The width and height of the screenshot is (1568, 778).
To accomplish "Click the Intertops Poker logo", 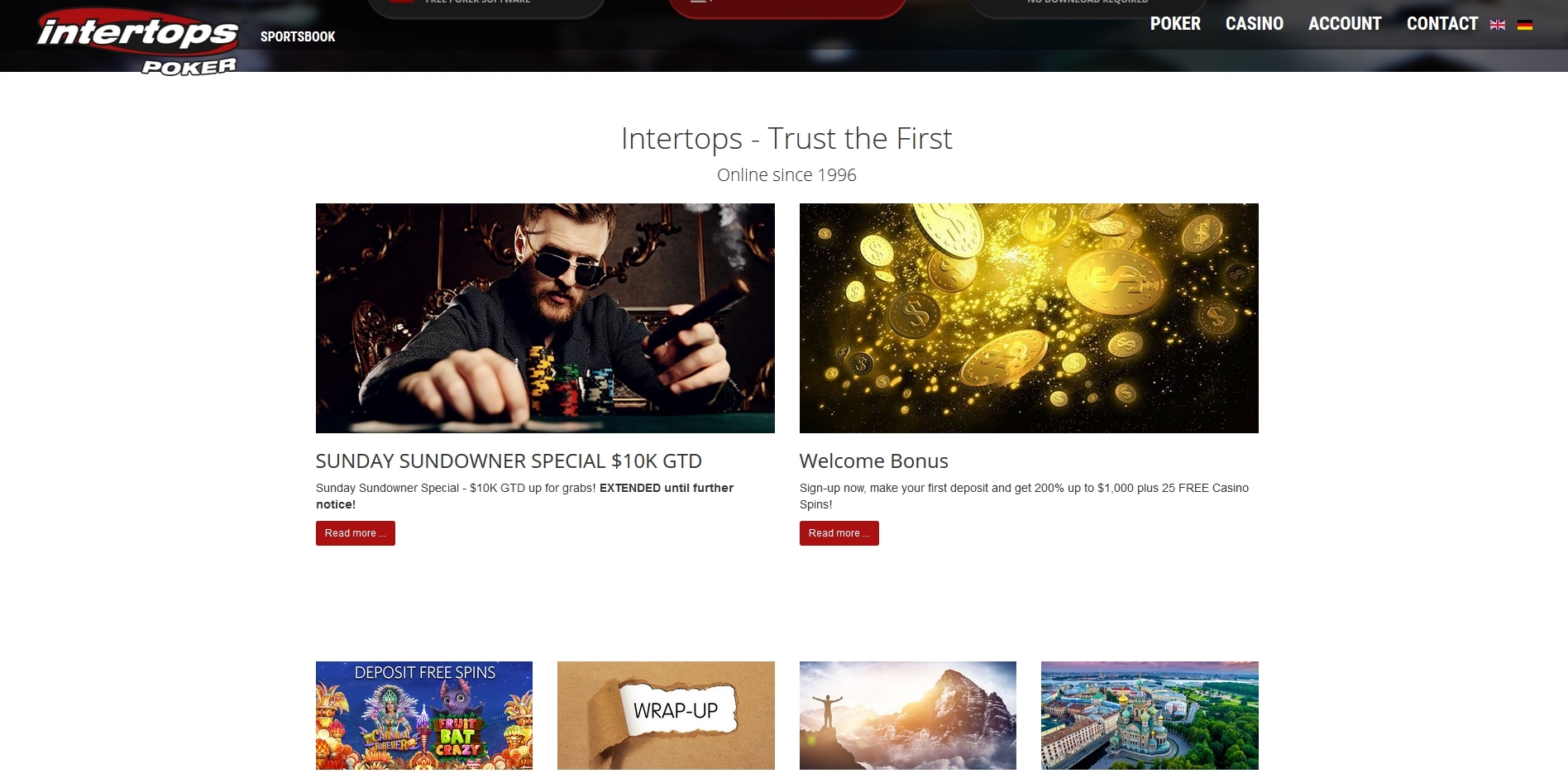I will (138, 41).
